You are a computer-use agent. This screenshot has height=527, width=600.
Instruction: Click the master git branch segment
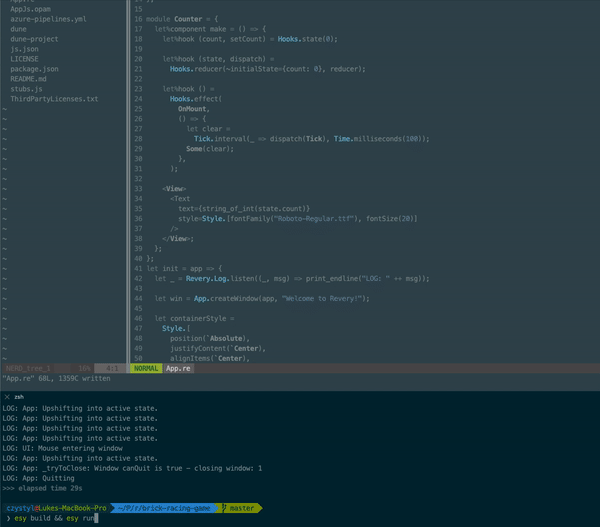point(238,508)
